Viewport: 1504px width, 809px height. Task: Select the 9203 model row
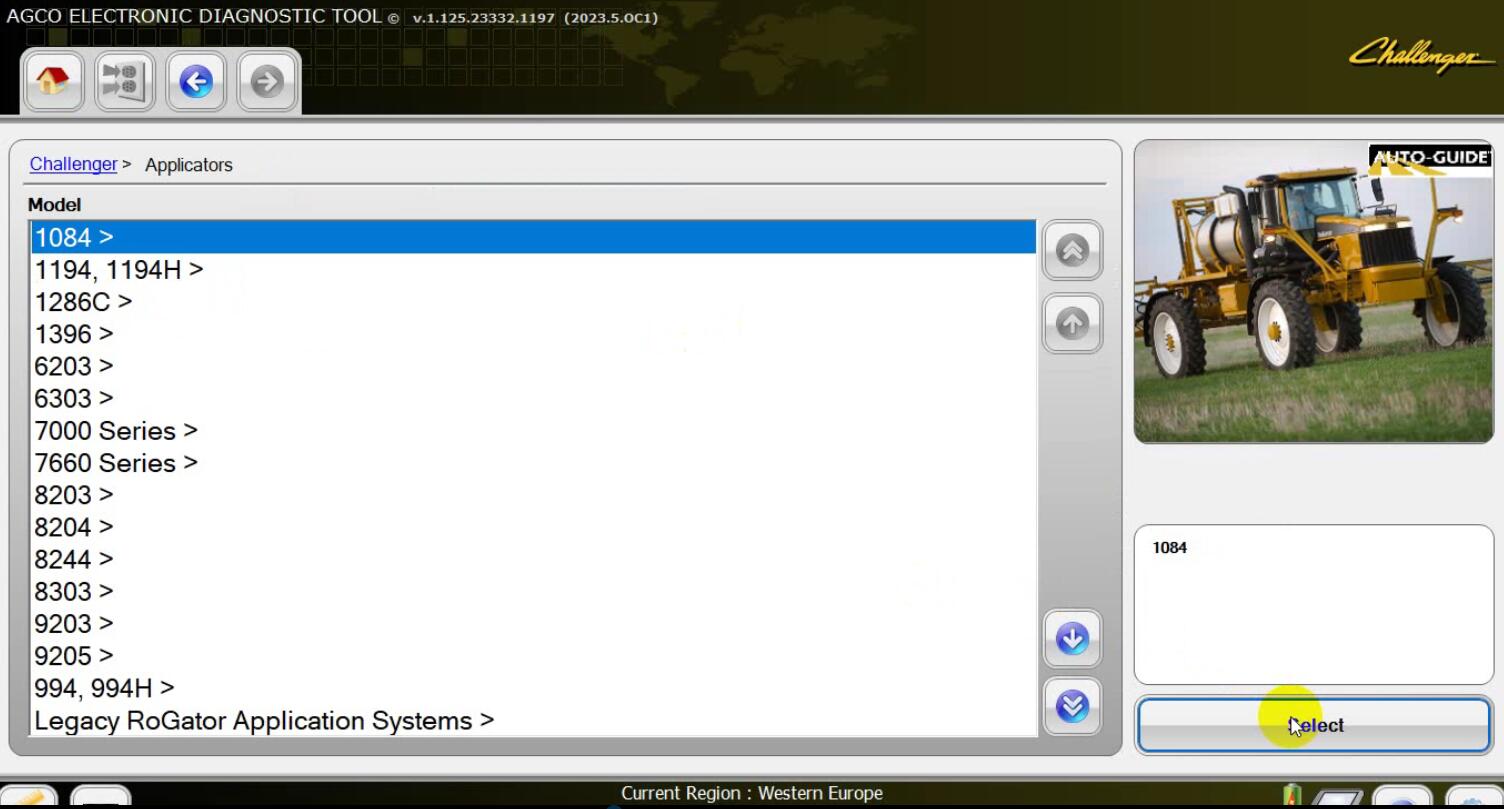coord(533,623)
